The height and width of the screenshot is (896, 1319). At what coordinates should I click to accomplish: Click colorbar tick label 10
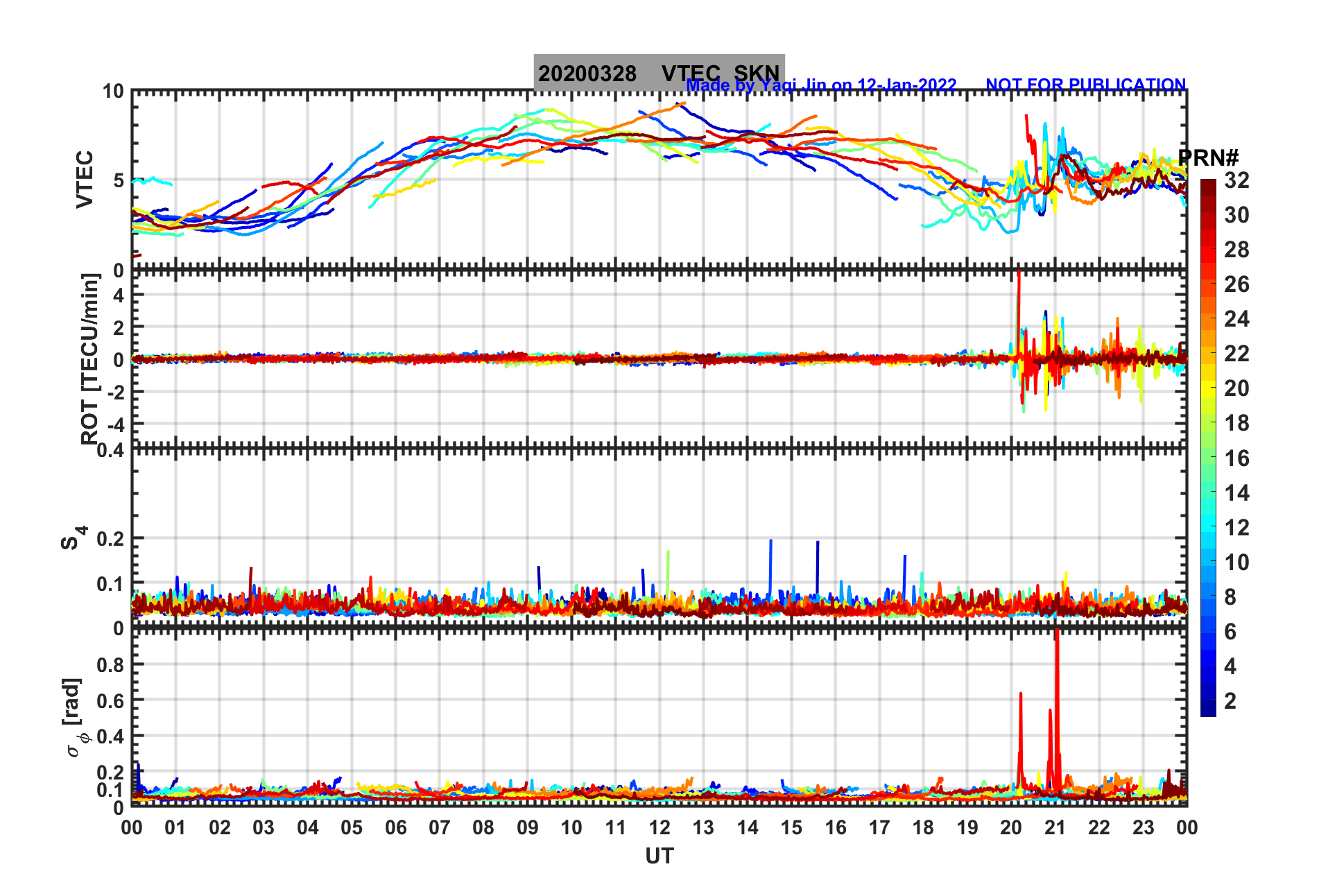pos(1236,562)
